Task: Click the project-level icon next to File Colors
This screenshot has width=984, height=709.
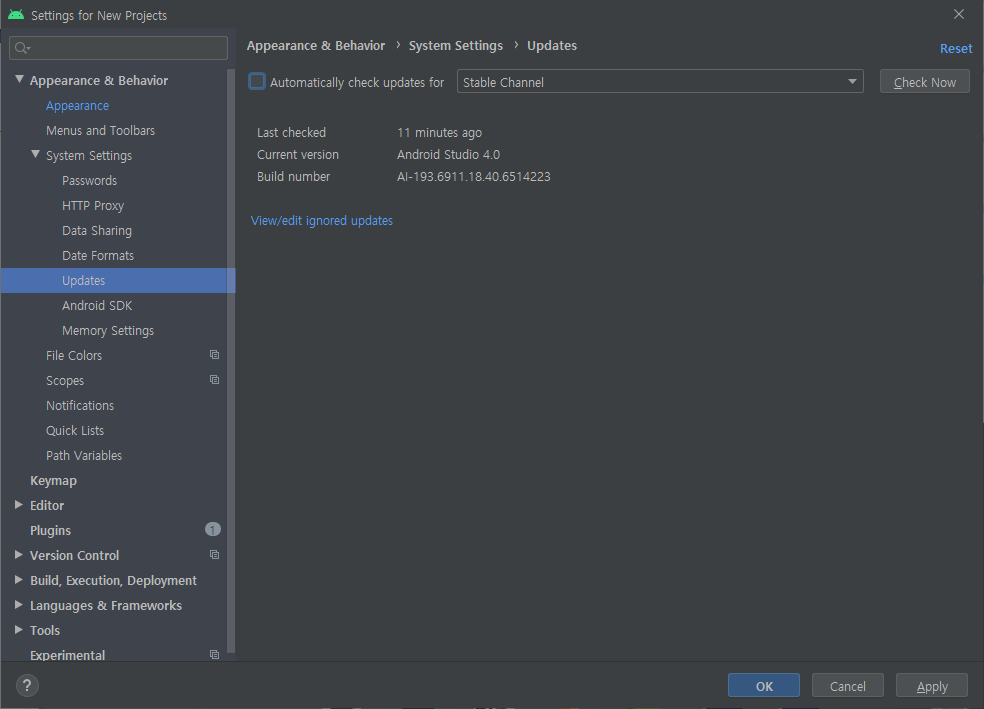Action: pos(215,355)
